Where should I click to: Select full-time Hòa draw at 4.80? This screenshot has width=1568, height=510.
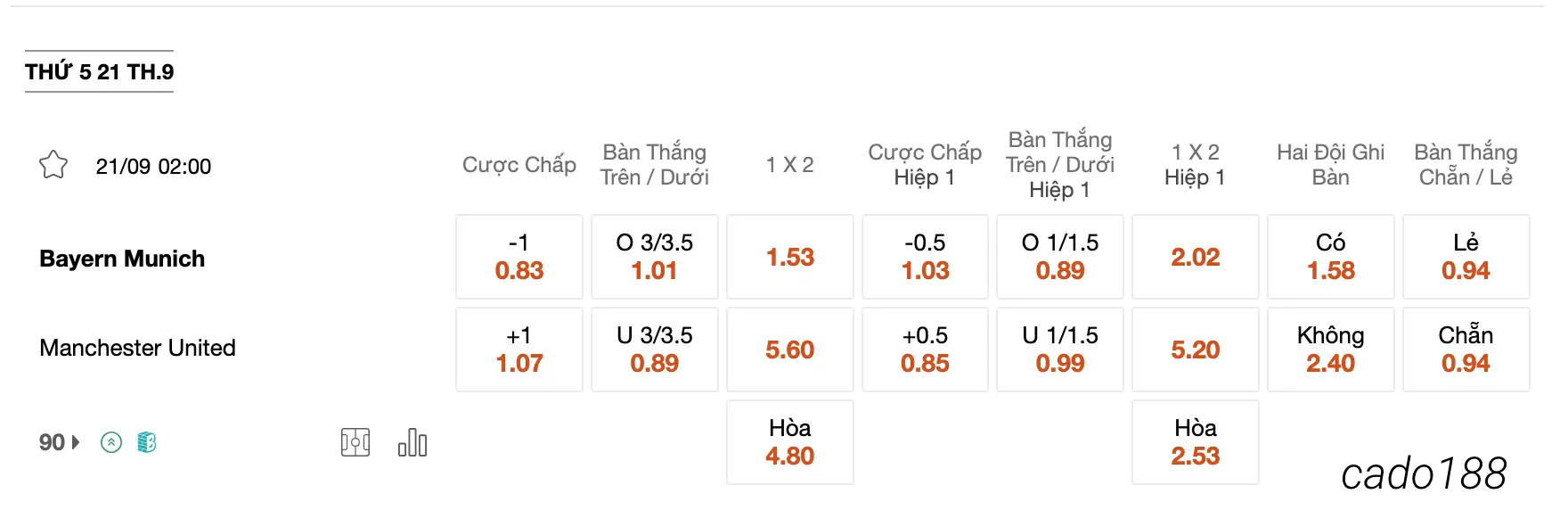point(790,442)
